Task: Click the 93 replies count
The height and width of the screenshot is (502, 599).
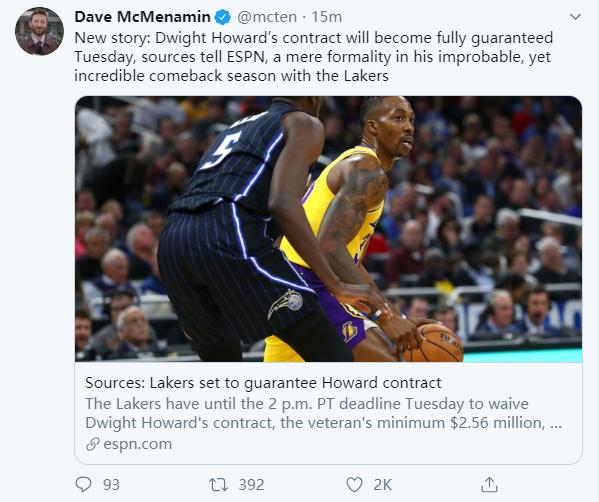Action: point(111,485)
